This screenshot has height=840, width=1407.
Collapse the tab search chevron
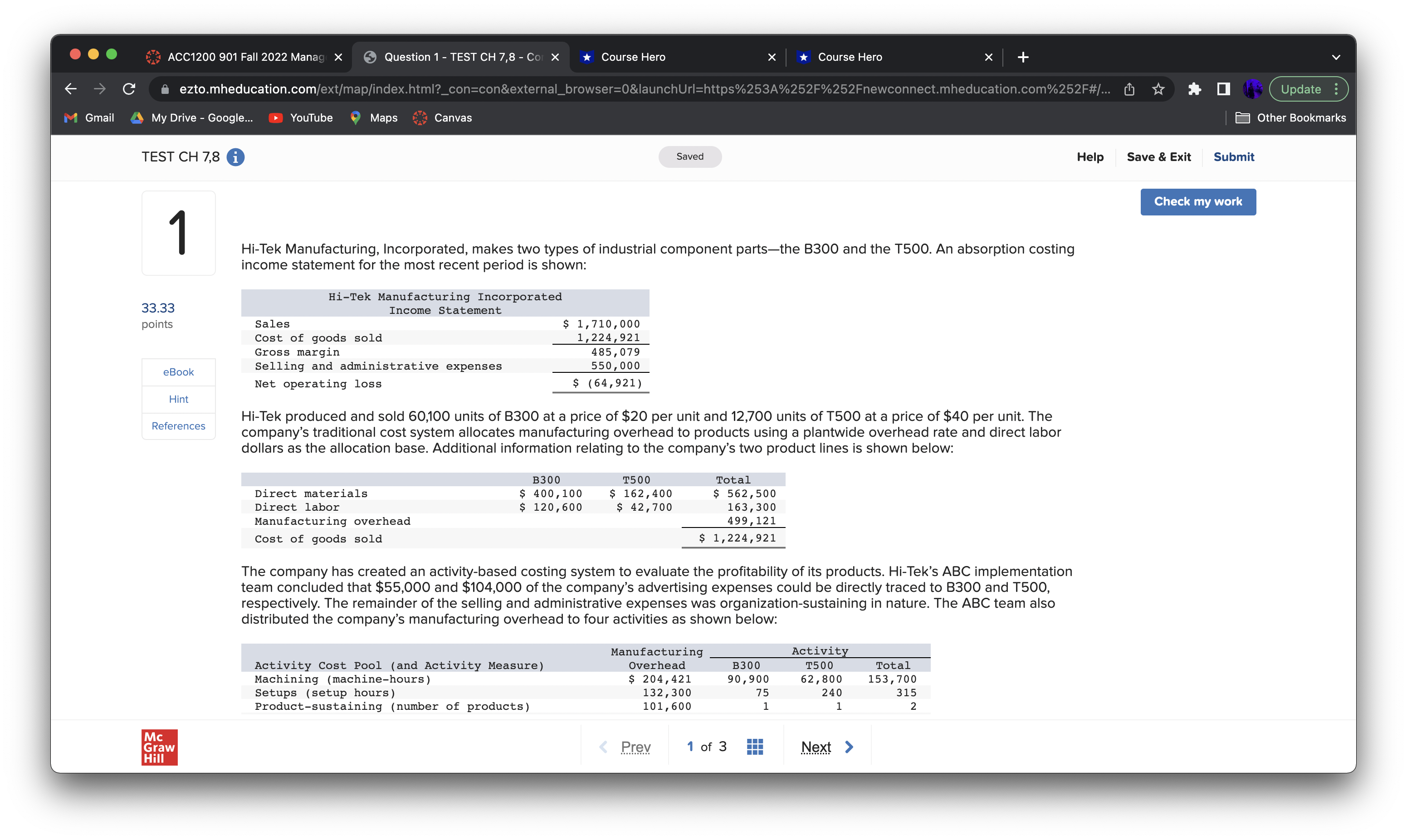pyautogui.click(x=1336, y=57)
